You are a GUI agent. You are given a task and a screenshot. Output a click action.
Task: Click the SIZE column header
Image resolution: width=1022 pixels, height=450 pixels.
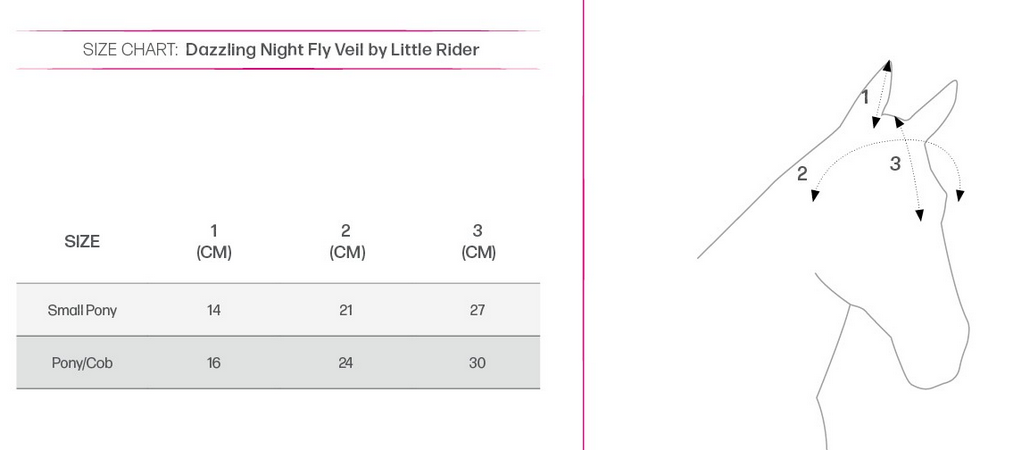click(x=82, y=242)
